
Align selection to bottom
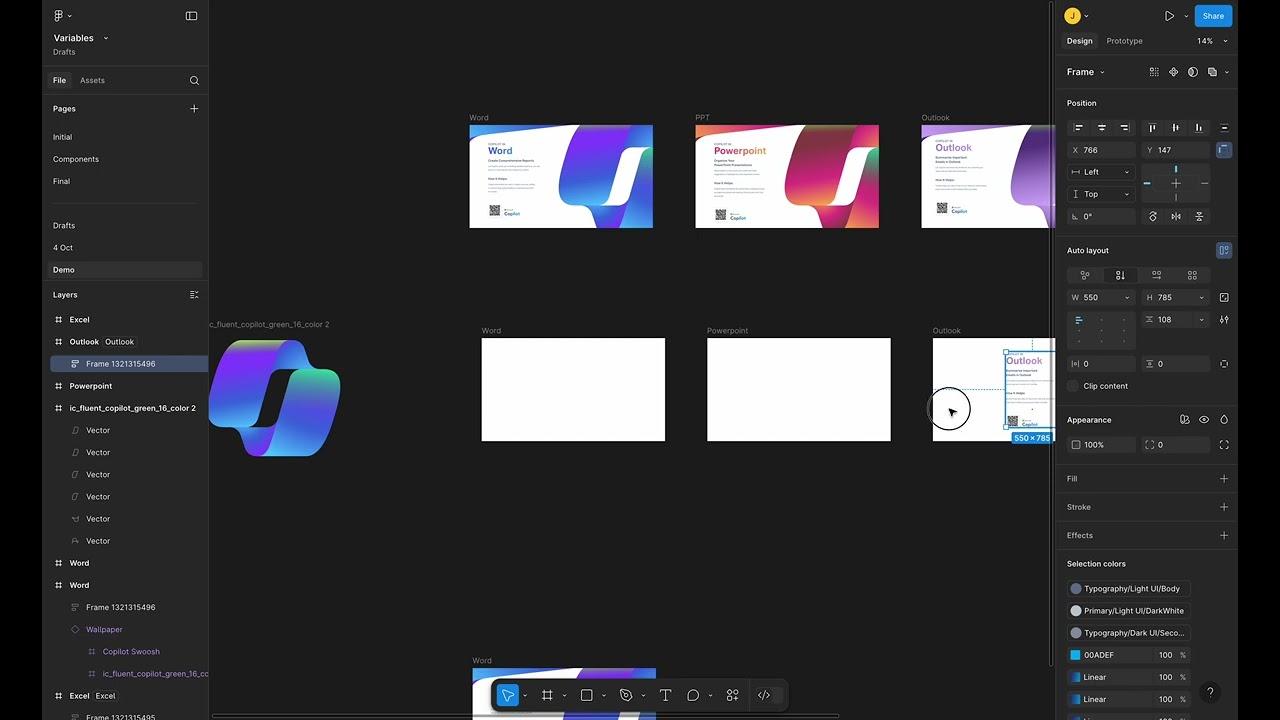click(x=1198, y=128)
